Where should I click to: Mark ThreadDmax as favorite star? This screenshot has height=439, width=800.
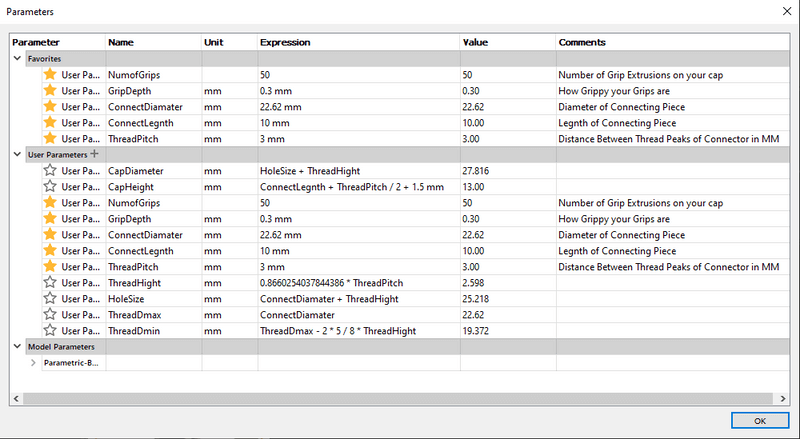tap(49, 314)
